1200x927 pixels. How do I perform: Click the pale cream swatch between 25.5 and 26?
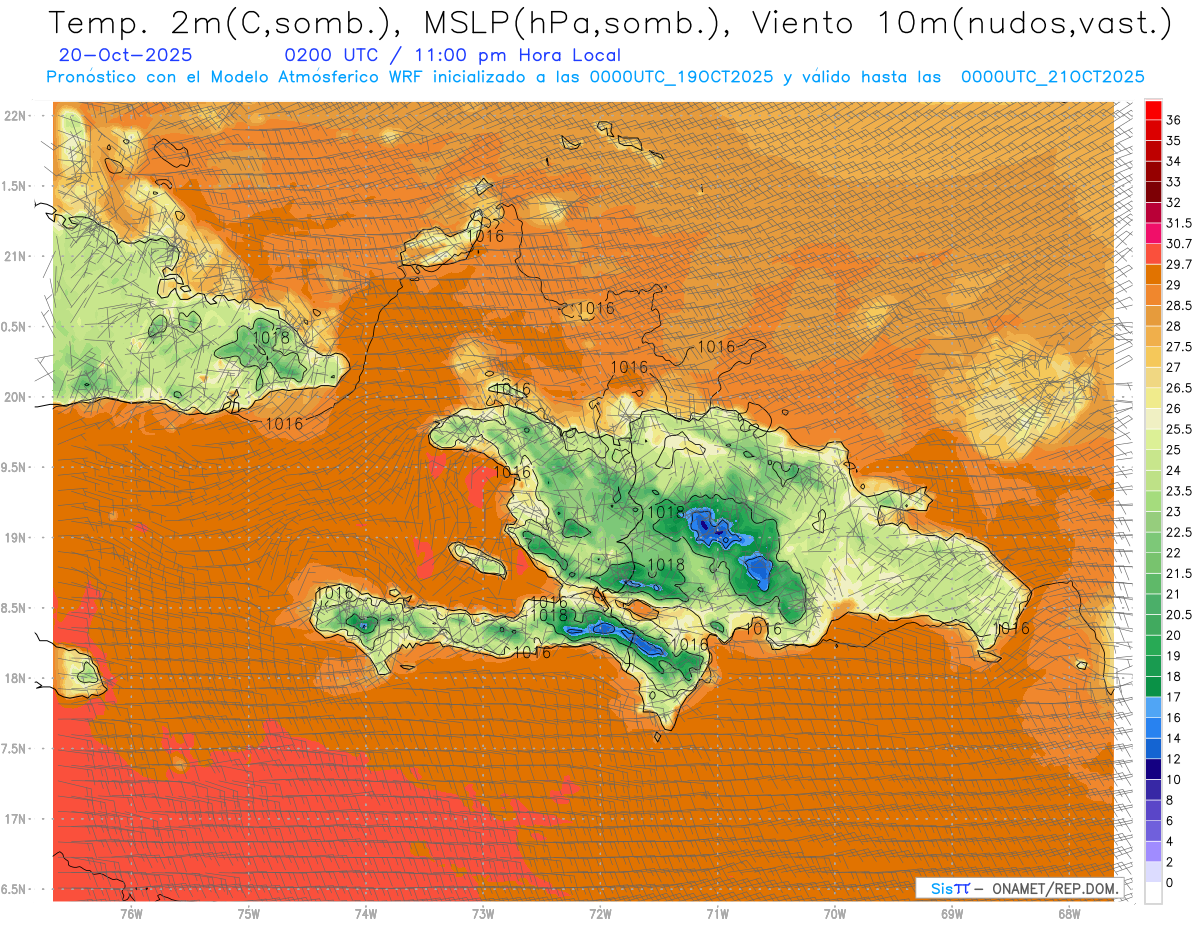click(1153, 419)
